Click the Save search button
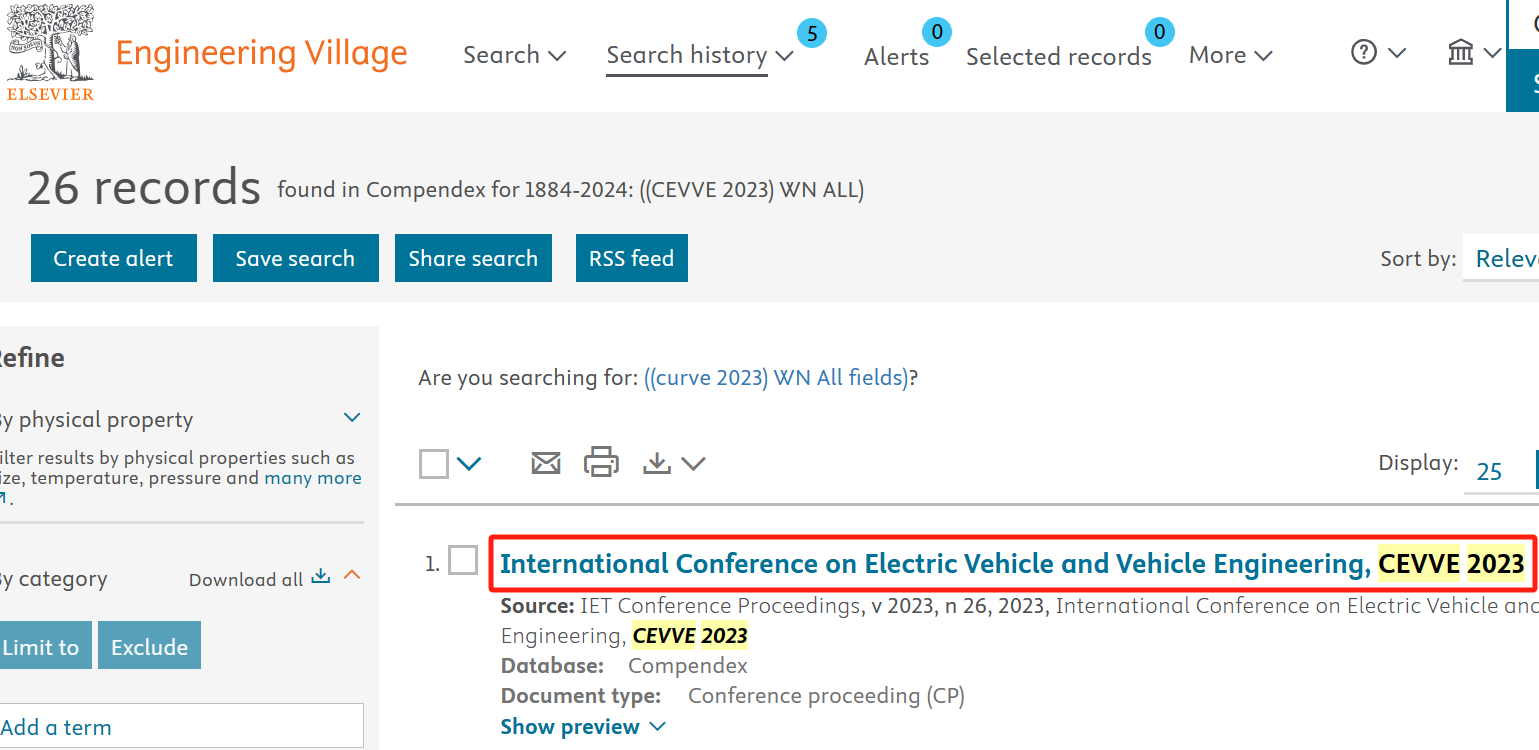This screenshot has width=1539, height=750. click(295, 258)
